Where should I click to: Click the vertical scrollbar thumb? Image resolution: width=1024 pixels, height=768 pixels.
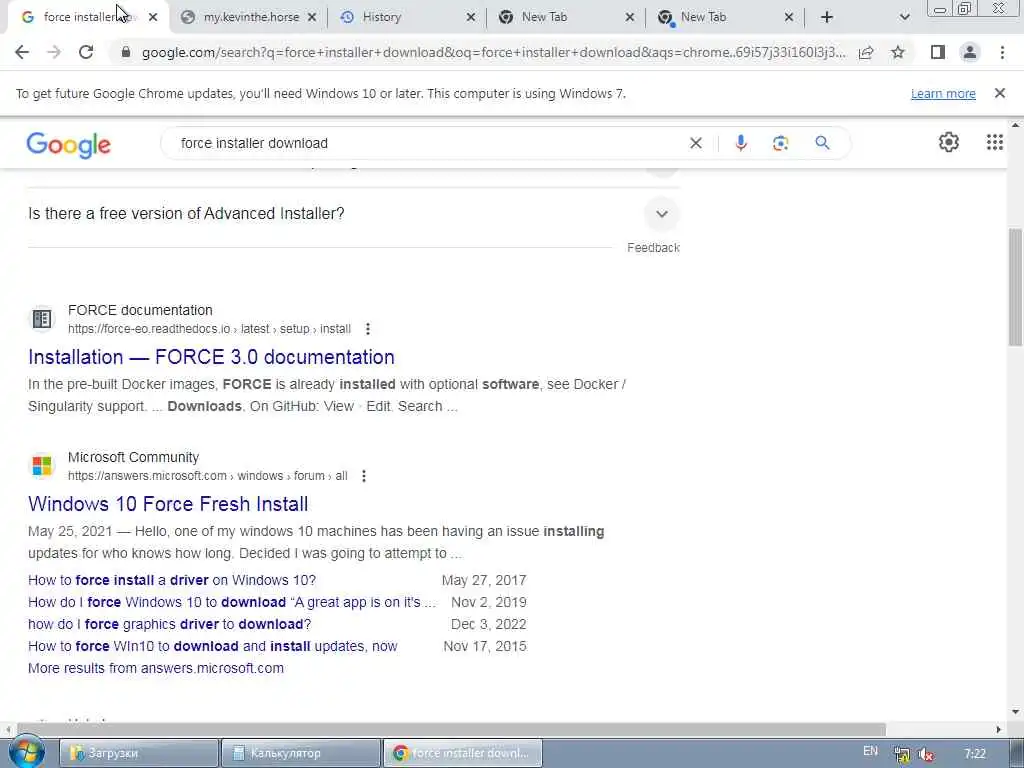1016,287
